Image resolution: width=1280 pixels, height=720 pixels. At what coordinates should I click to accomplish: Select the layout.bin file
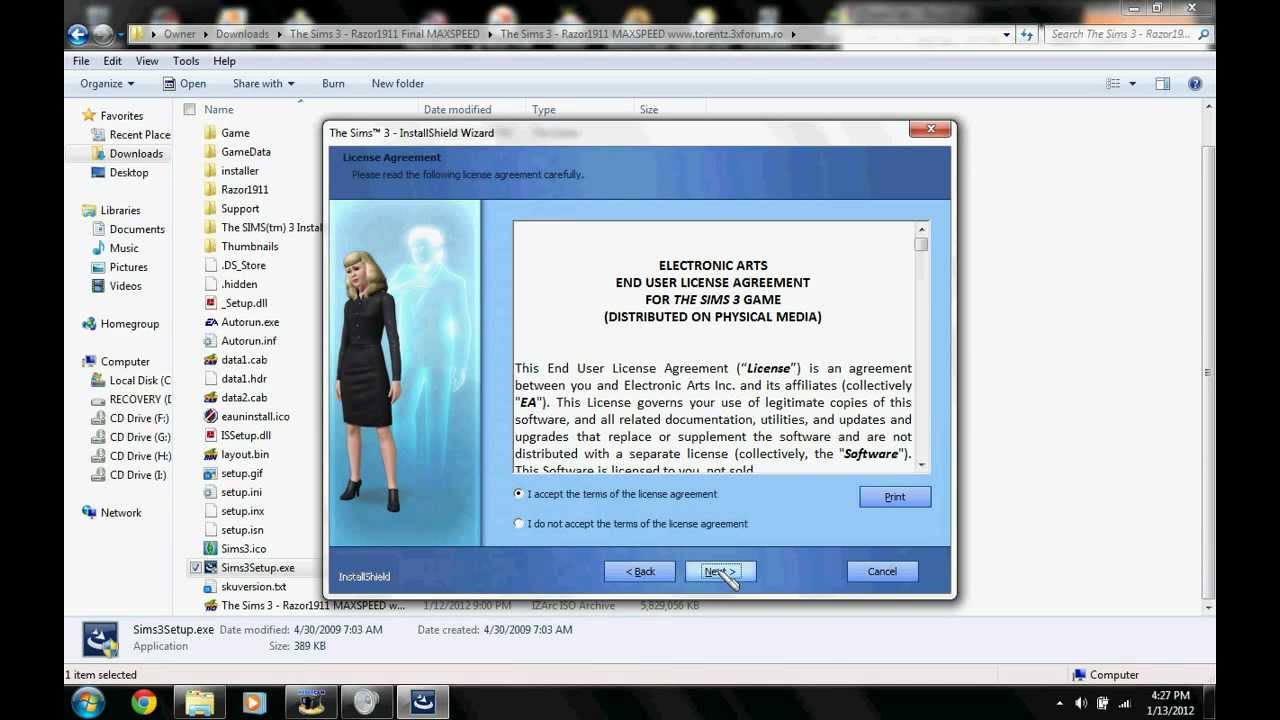(236, 455)
